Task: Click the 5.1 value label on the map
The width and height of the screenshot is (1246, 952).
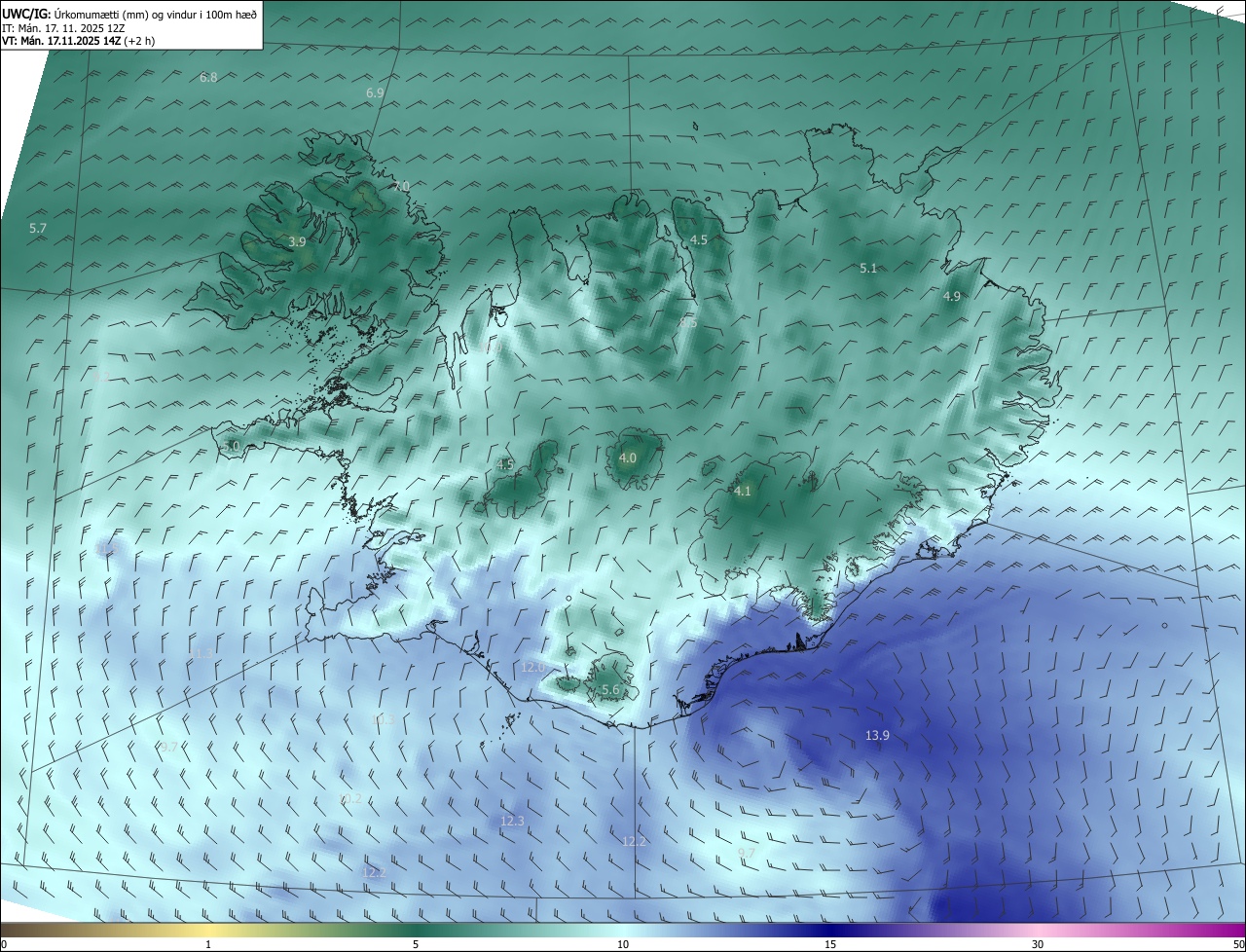Action: pyautogui.click(x=868, y=268)
